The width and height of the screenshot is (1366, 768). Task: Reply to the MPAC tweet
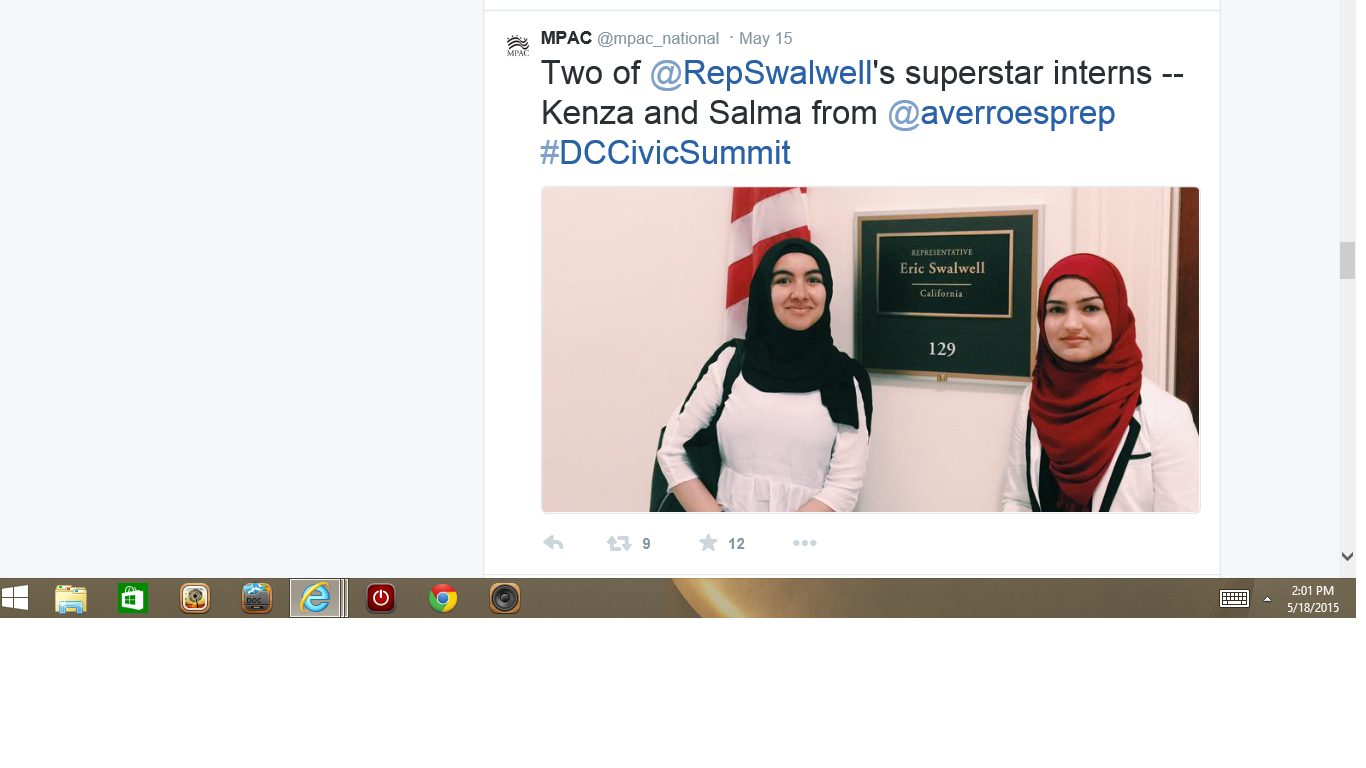pos(553,543)
